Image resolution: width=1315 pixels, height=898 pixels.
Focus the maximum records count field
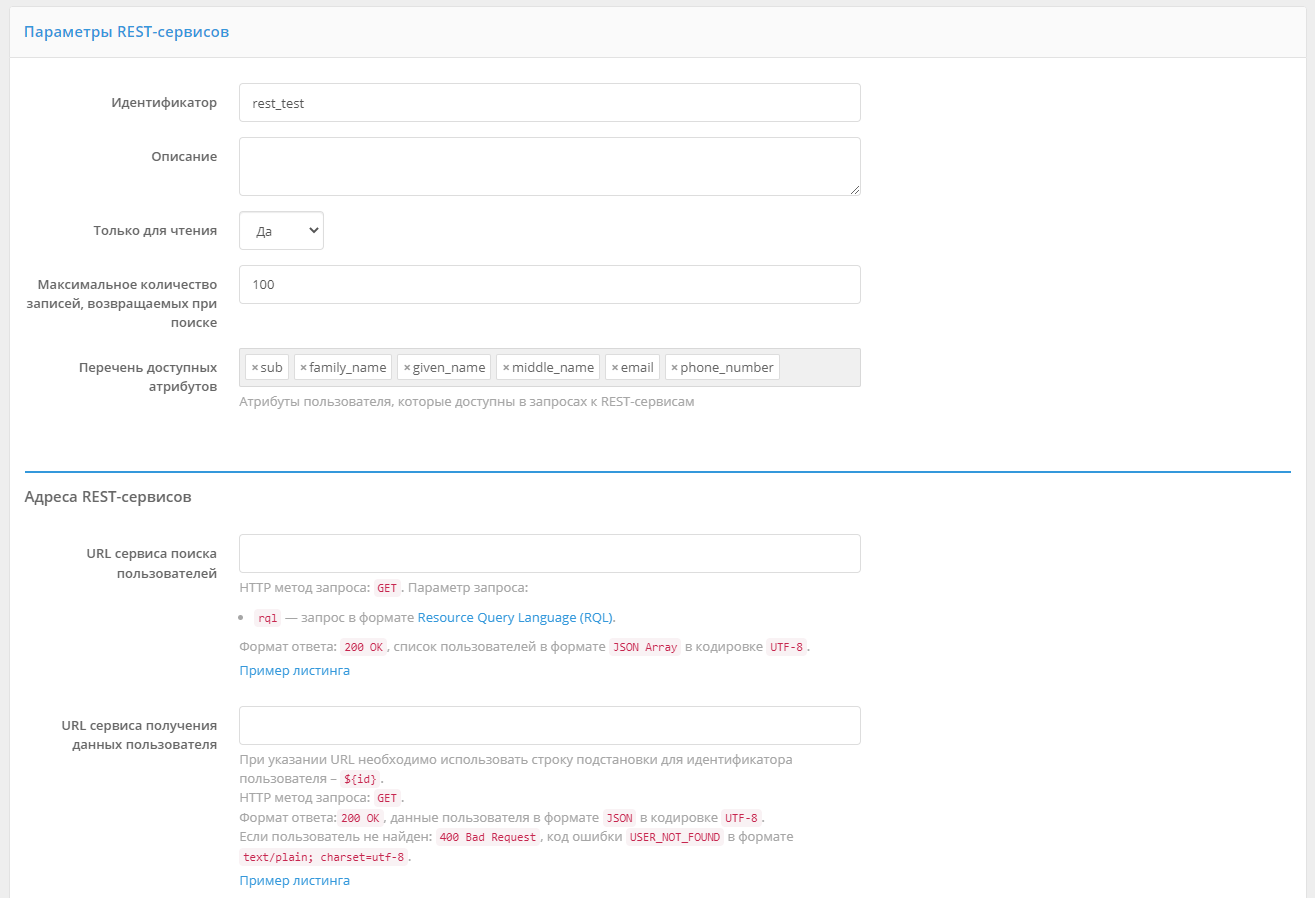click(x=549, y=284)
